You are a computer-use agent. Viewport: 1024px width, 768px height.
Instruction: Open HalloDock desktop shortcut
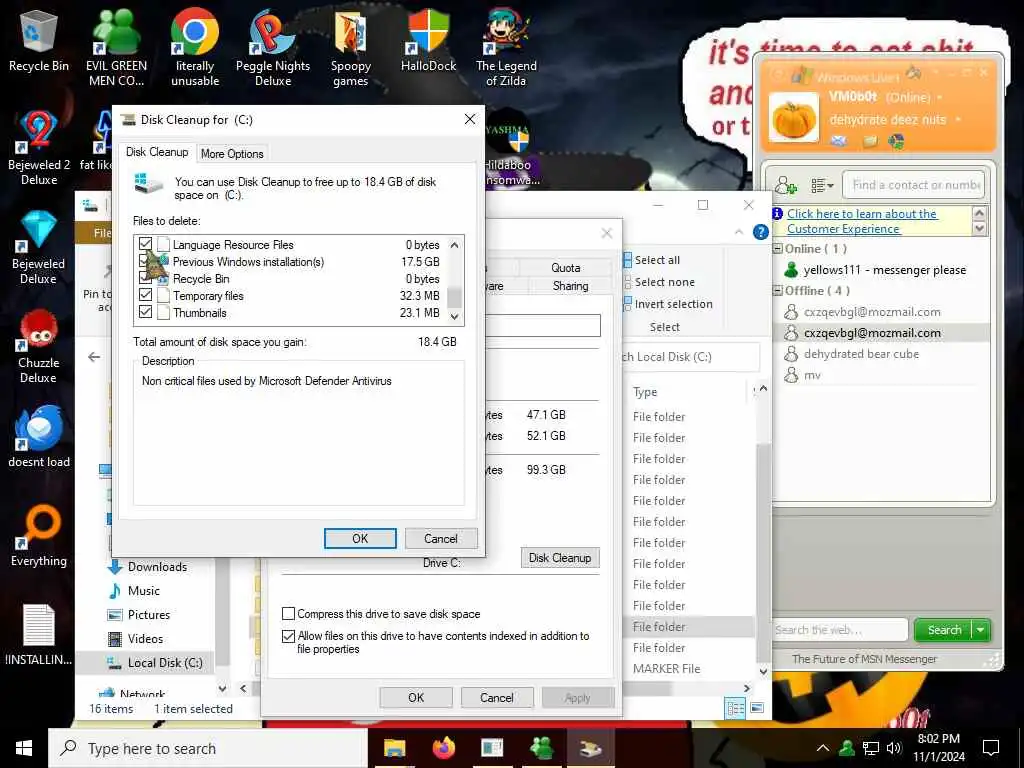click(428, 40)
